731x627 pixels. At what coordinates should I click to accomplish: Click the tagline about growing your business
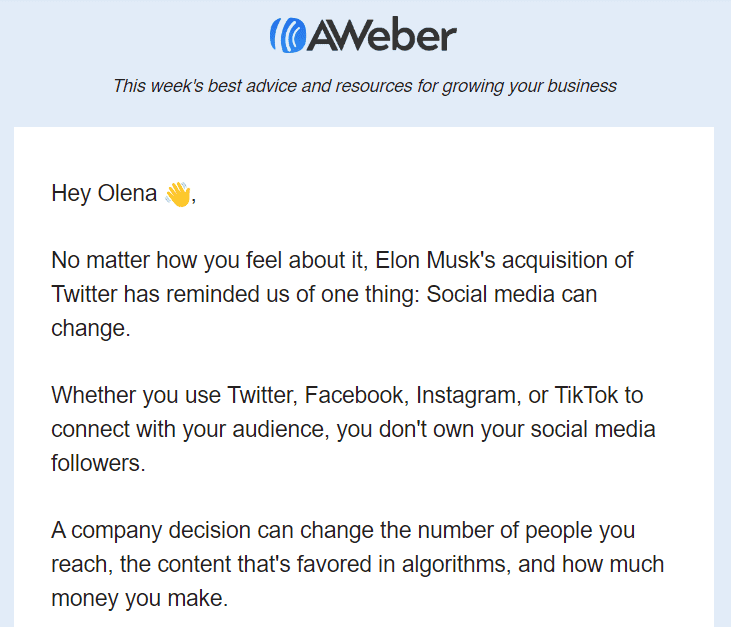pyautogui.click(x=365, y=86)
